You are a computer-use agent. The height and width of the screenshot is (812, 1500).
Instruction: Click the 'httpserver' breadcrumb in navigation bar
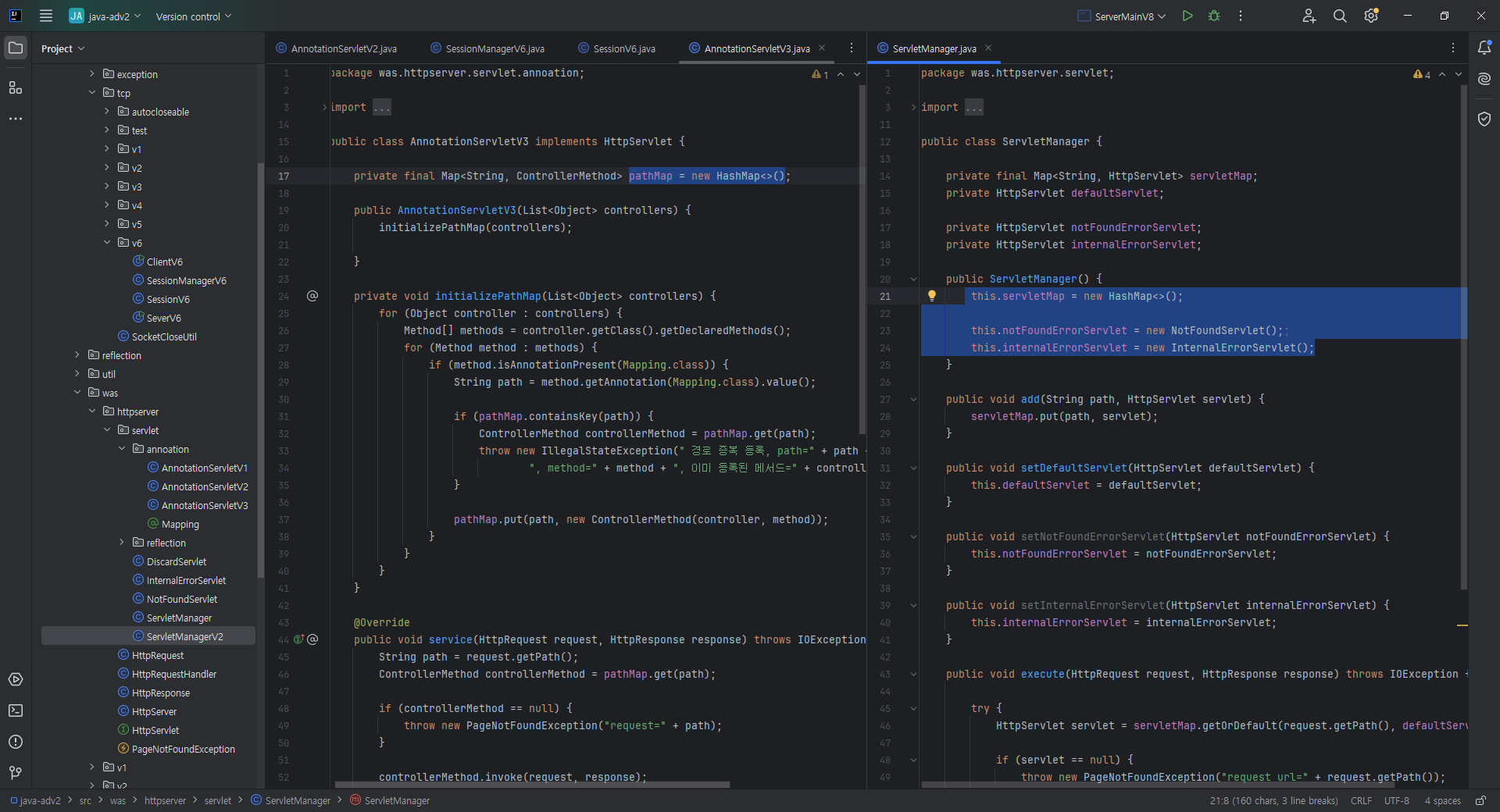click(165, 800)
